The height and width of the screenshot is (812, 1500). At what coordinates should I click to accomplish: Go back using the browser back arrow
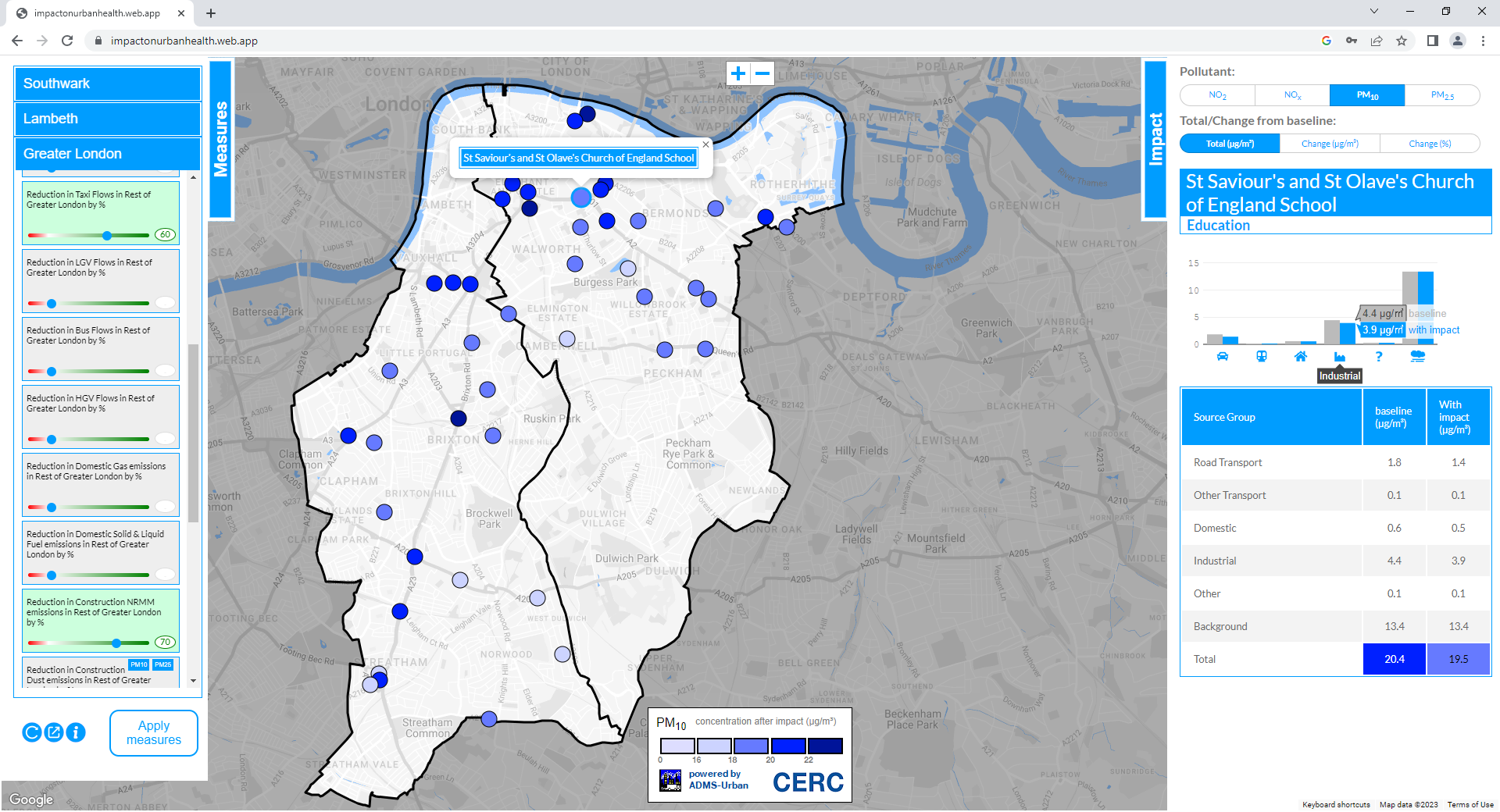[17, 41]
